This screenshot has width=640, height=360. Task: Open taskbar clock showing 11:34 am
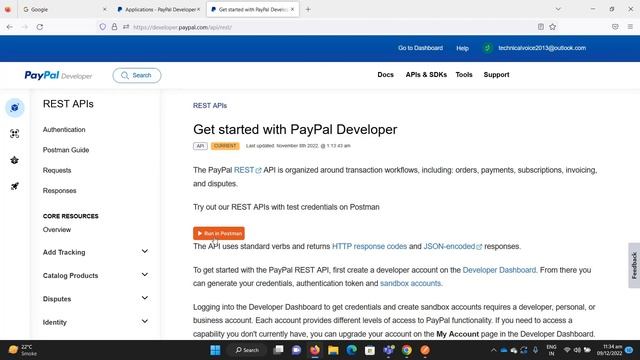(610, 350)
